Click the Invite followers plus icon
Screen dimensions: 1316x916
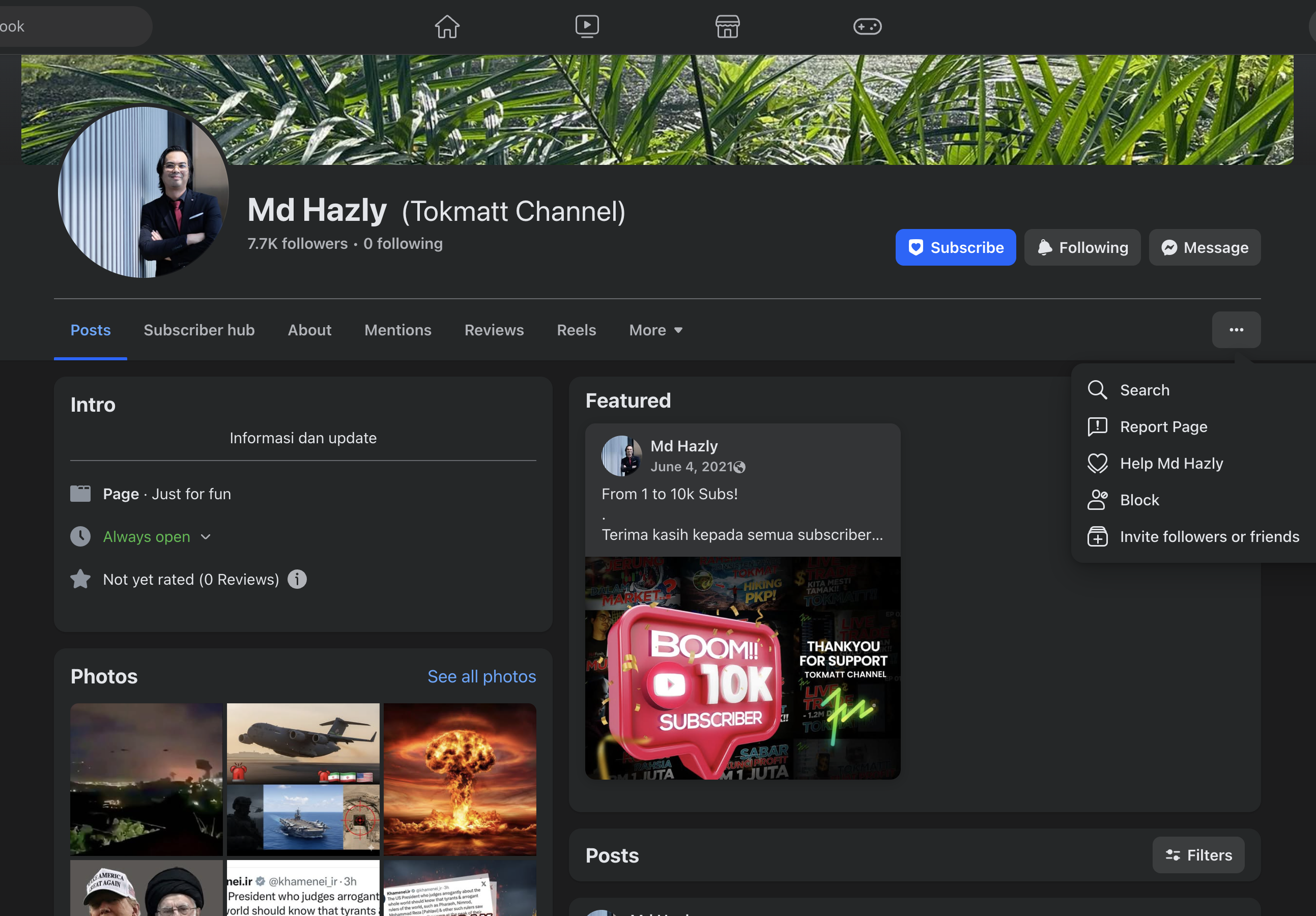point(1097,536)
